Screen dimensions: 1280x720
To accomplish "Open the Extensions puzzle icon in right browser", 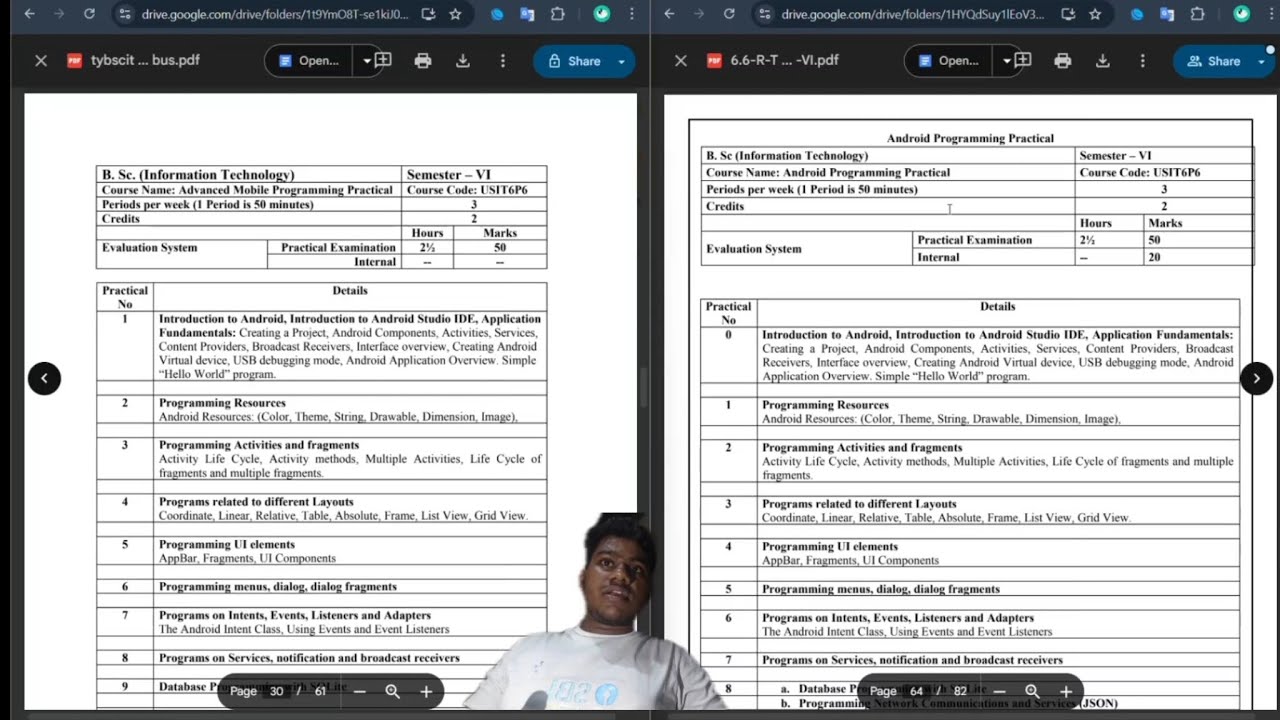I will coord(1198,14).
